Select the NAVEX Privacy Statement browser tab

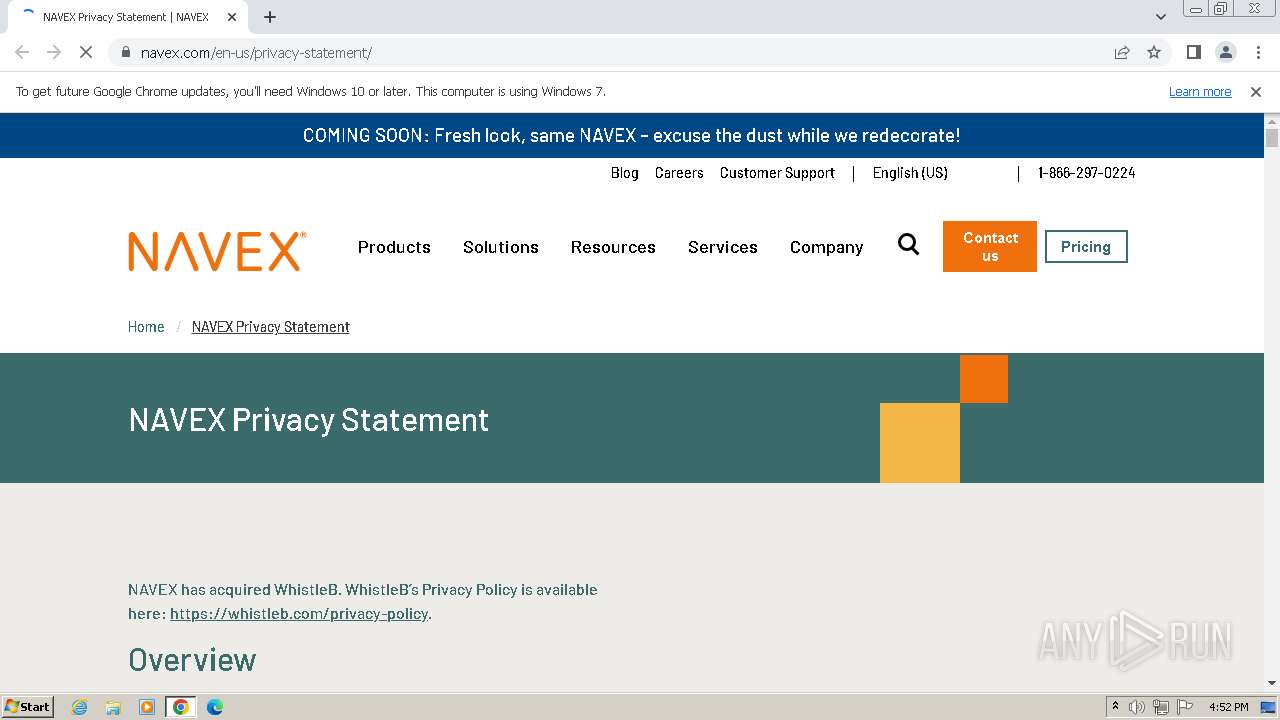click(127, 17)
